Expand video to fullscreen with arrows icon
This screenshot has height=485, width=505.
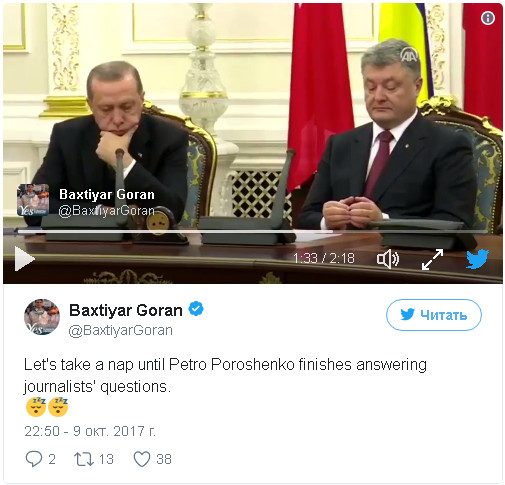click(x=432, y=259)
